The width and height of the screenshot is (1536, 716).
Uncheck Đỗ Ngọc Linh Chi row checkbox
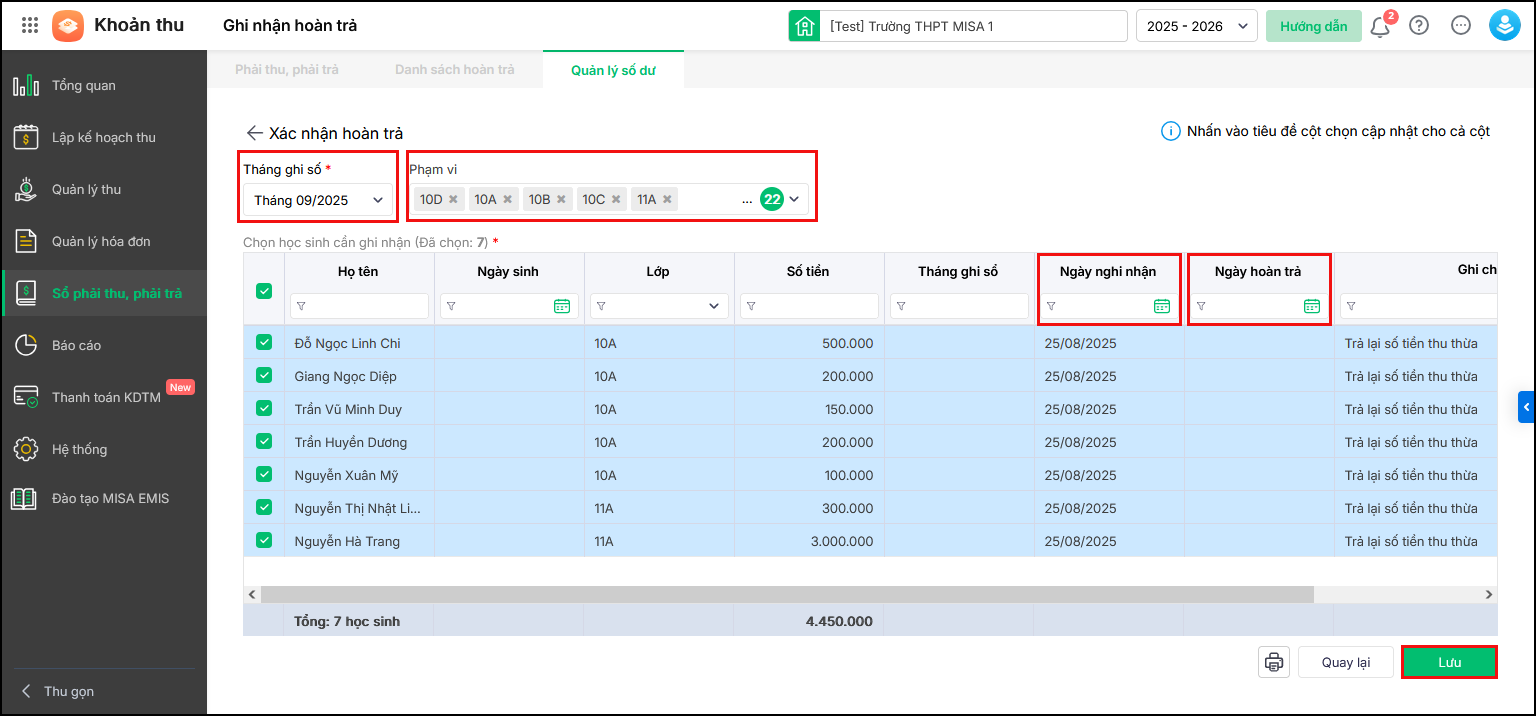[x=264, y=342]
